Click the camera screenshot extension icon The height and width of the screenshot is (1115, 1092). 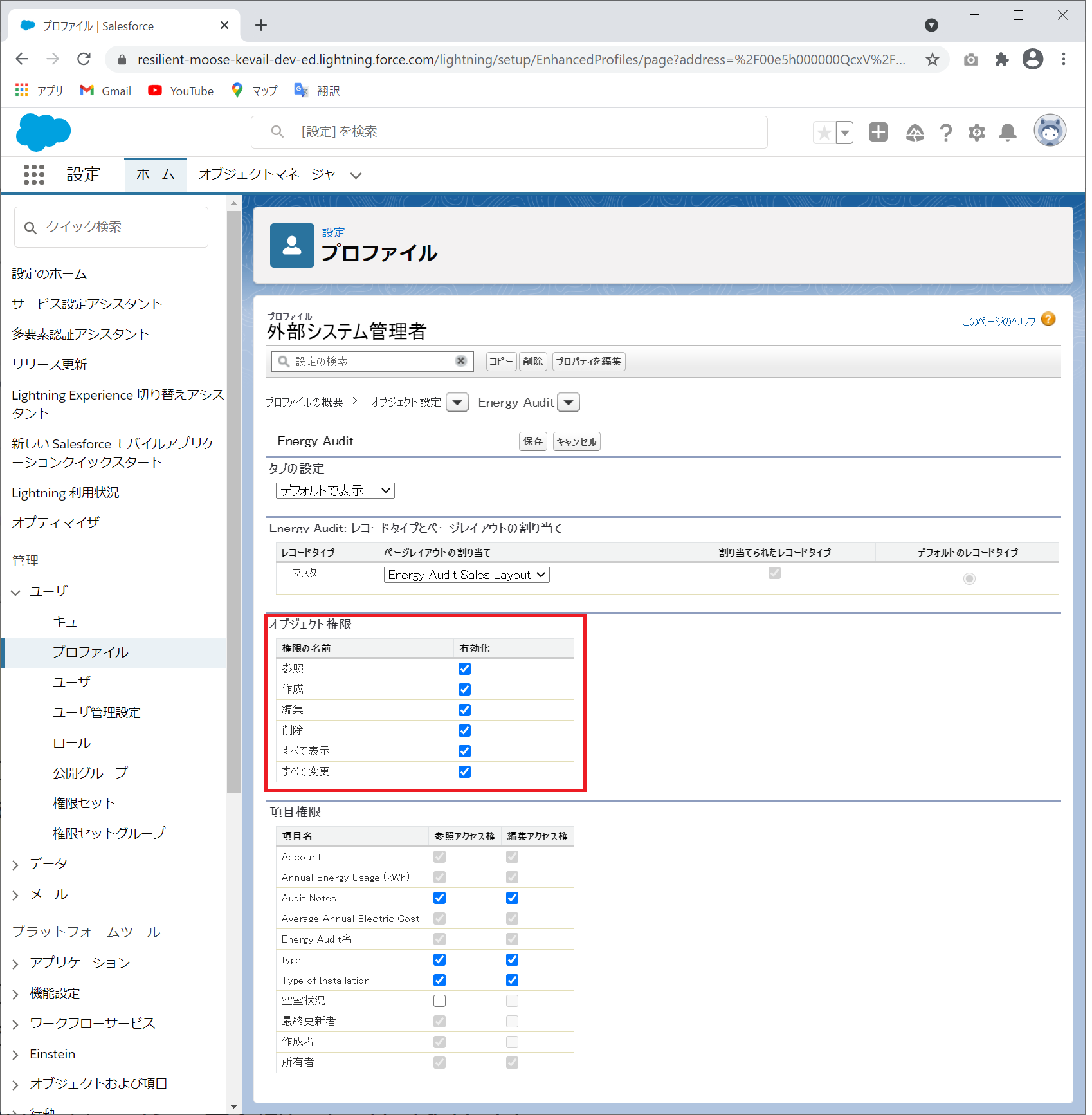point(970,60)
